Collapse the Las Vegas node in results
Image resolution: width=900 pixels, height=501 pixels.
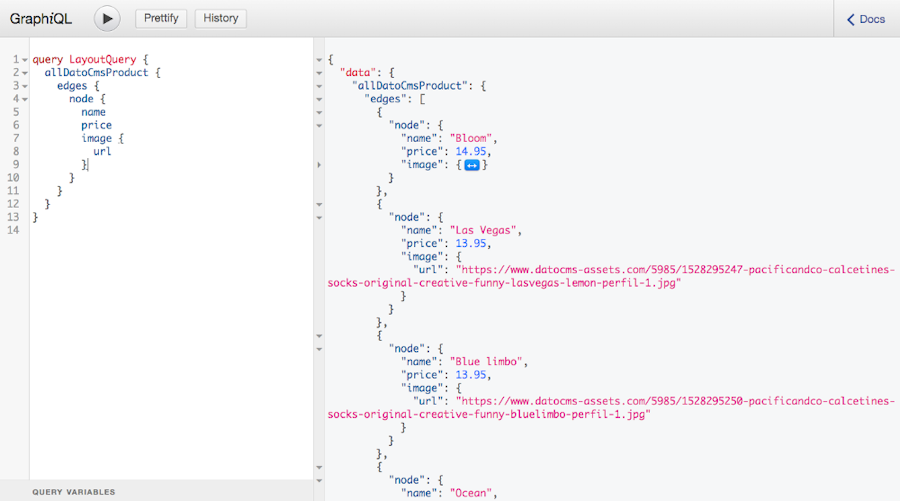[319, 217]
